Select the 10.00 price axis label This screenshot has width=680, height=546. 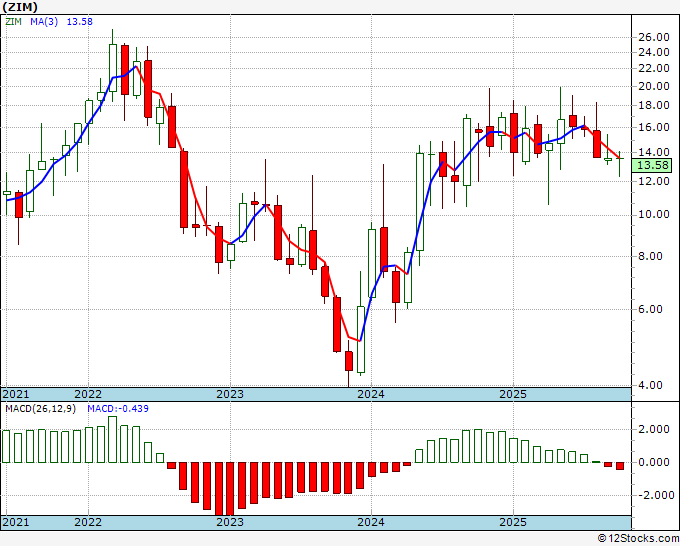coord(654,214)
